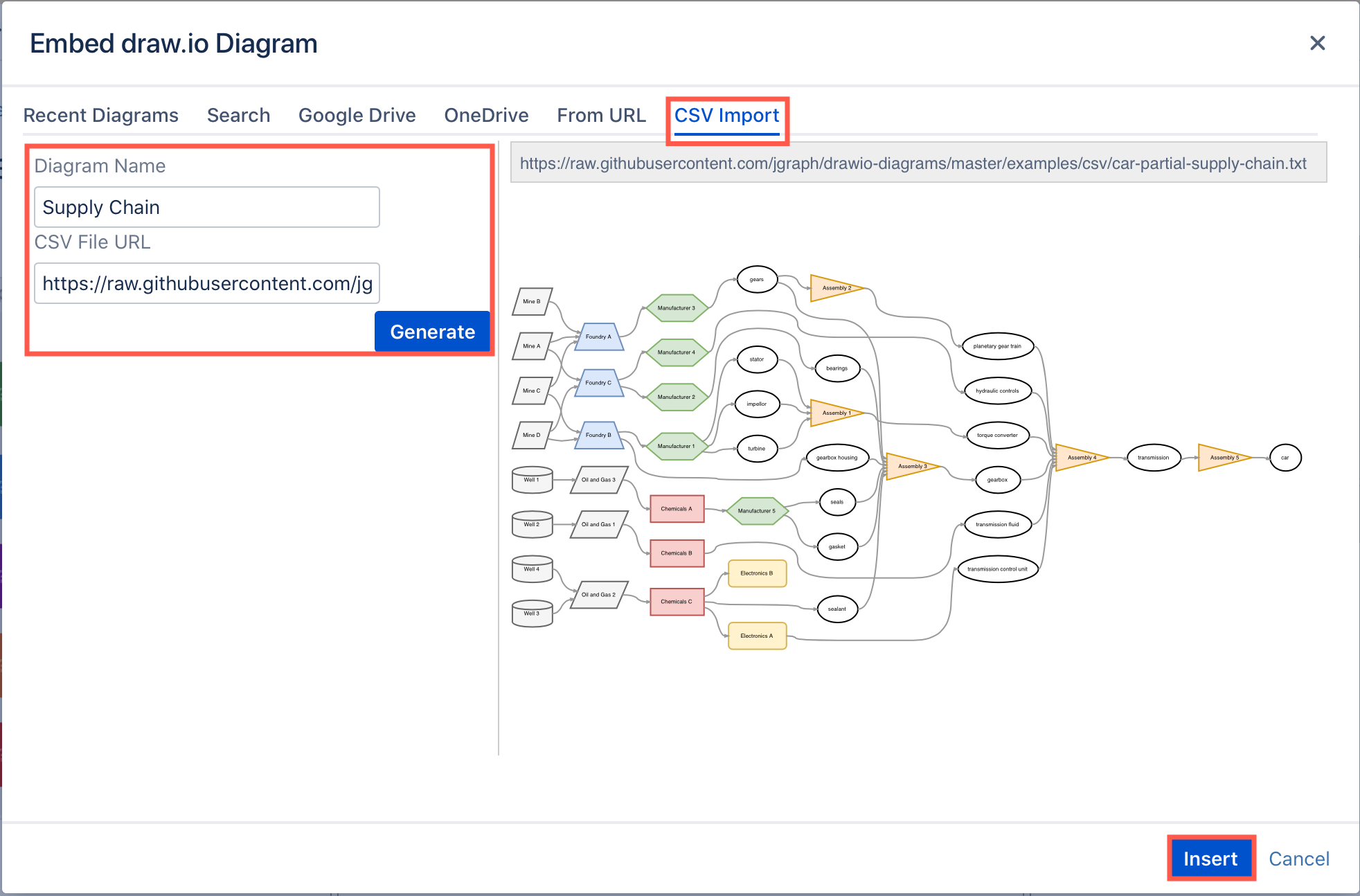This screenshot has height=896, width=1360.
Task: Click the Chemicals A rectangle
Action: pyautogui.click(x=677, y=508)
